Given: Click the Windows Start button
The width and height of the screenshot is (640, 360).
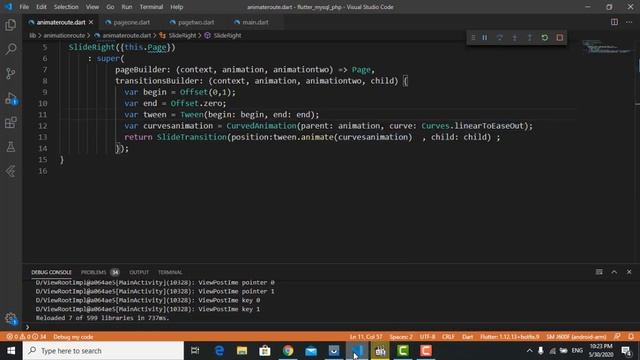Looking at the screenshot, I should pyautogui.click(x=11, y=351).
